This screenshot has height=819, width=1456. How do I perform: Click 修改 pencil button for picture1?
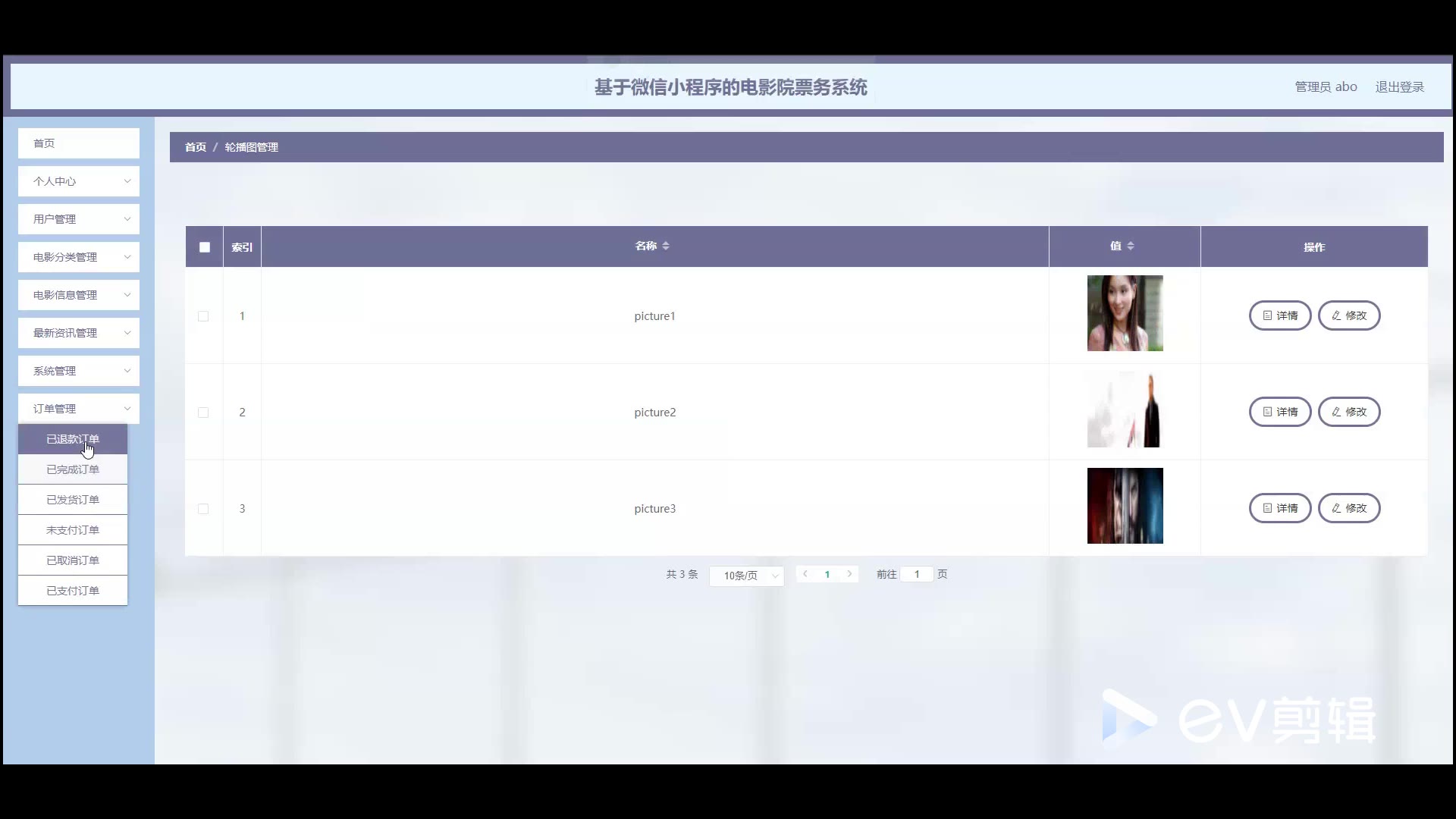pos(1348,315)
